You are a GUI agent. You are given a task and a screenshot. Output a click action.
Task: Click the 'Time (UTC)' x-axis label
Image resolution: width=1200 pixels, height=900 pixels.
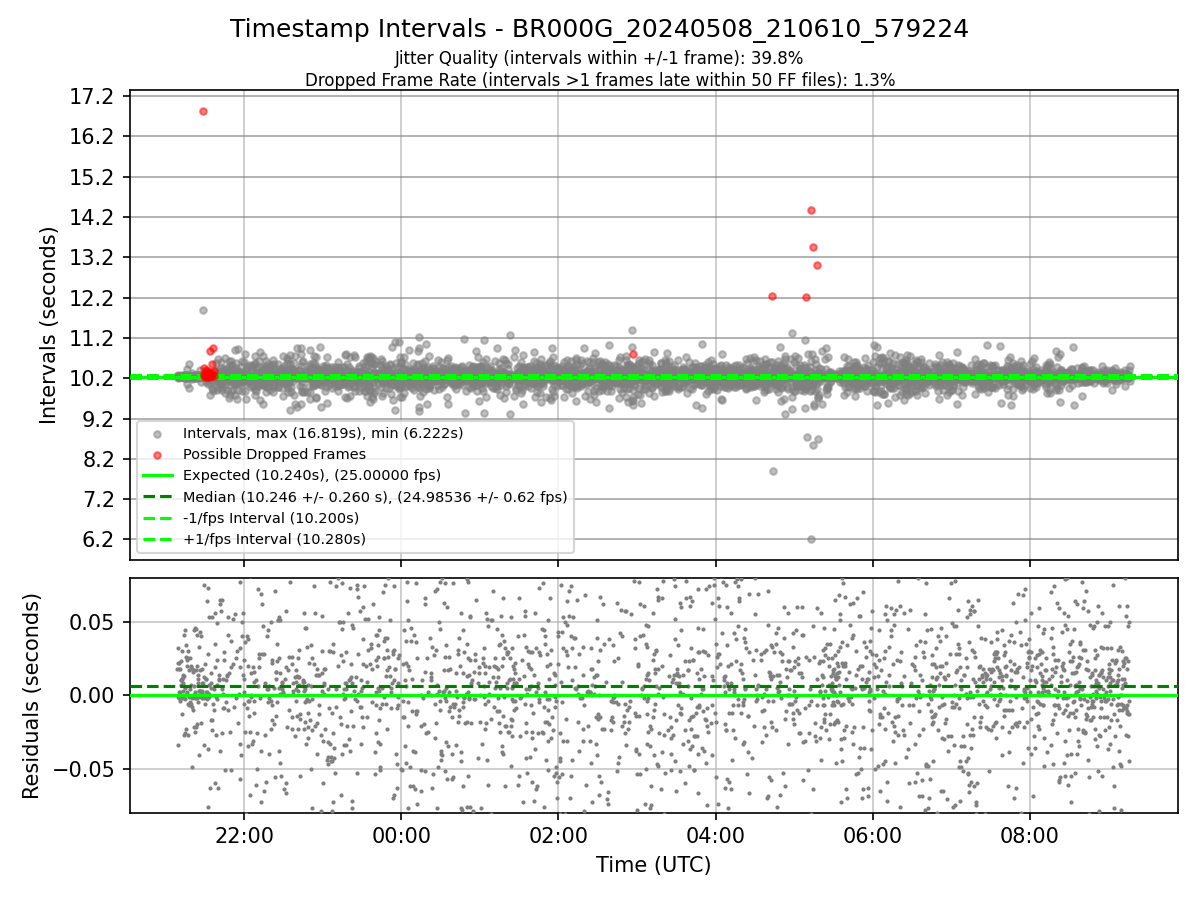[653, 865]
